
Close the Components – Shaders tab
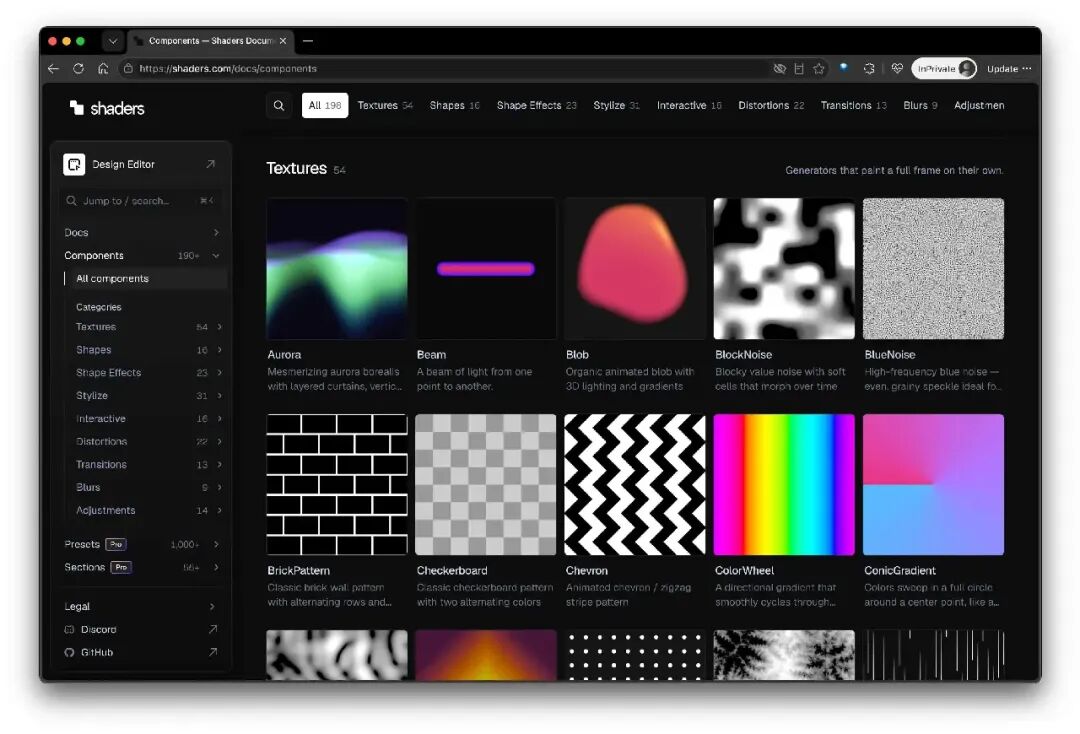283,41
